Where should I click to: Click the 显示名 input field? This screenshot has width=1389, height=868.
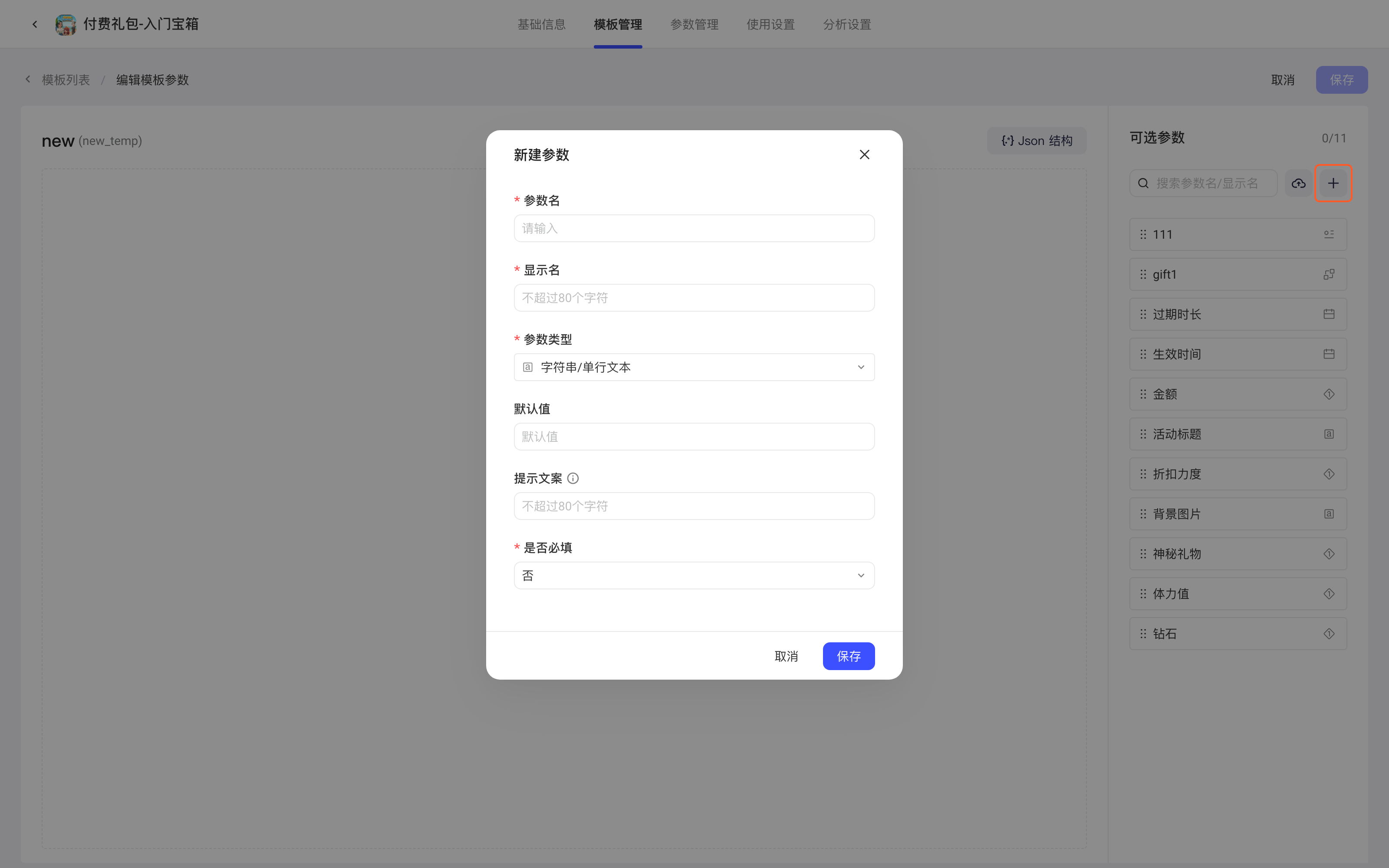point(694,297)
